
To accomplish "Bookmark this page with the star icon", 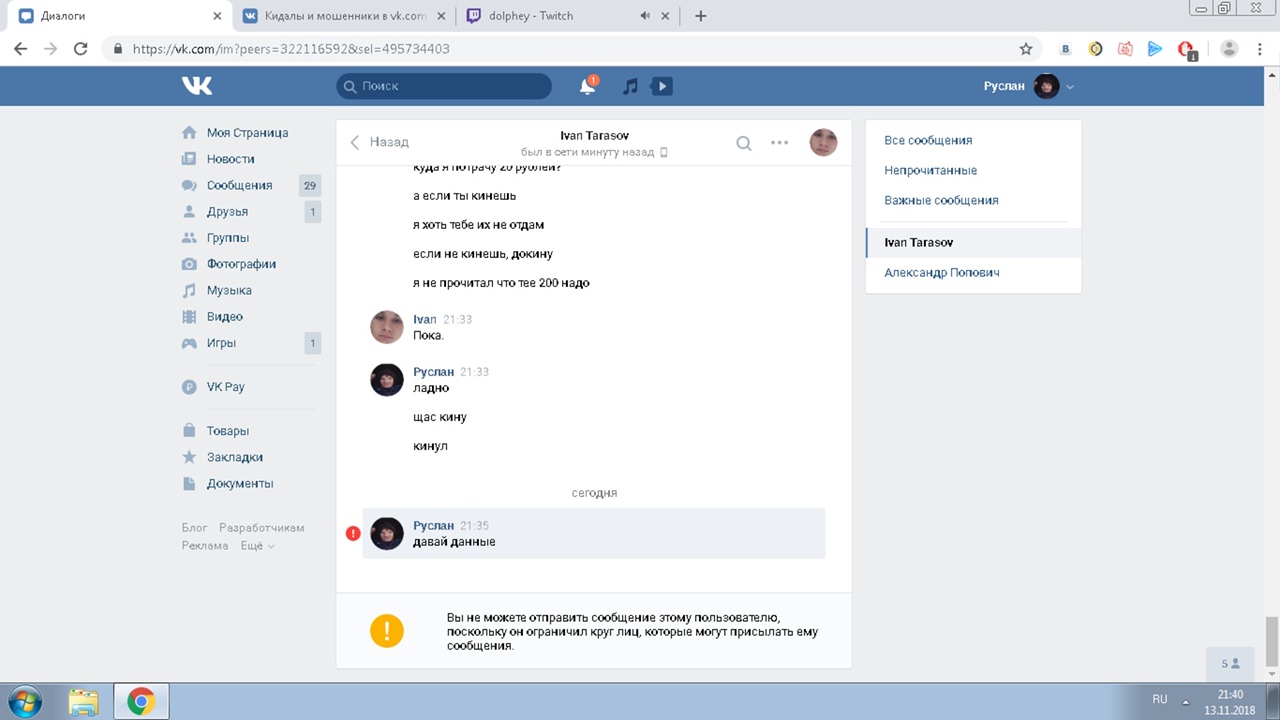I will click(1025, 48).
